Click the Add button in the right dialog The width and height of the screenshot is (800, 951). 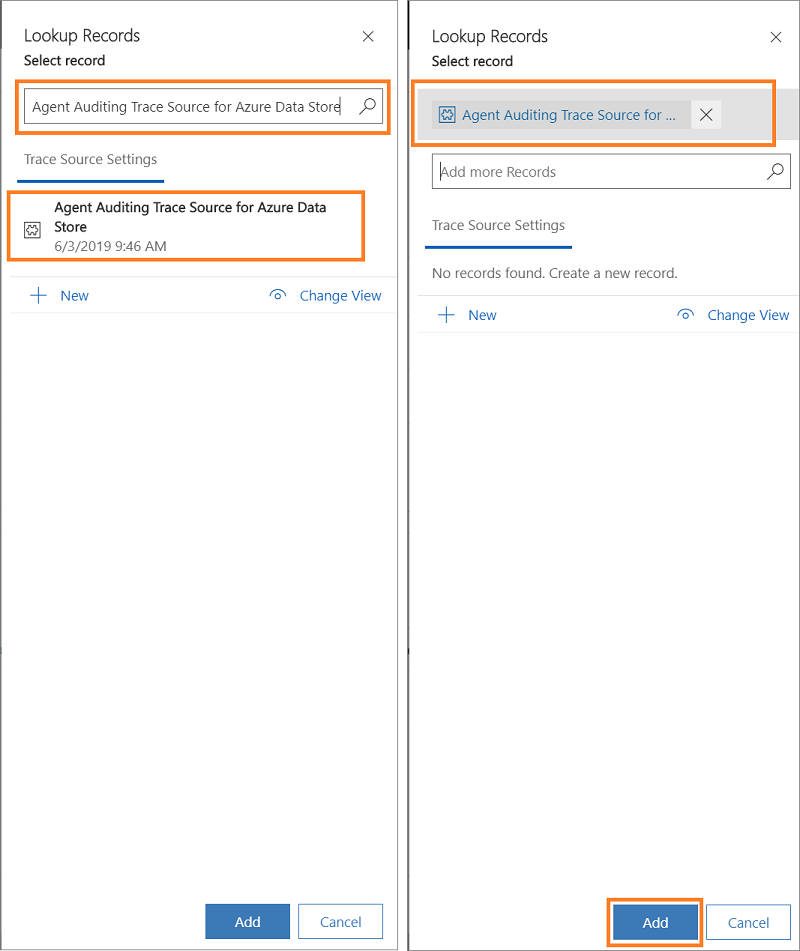point(654,922)
